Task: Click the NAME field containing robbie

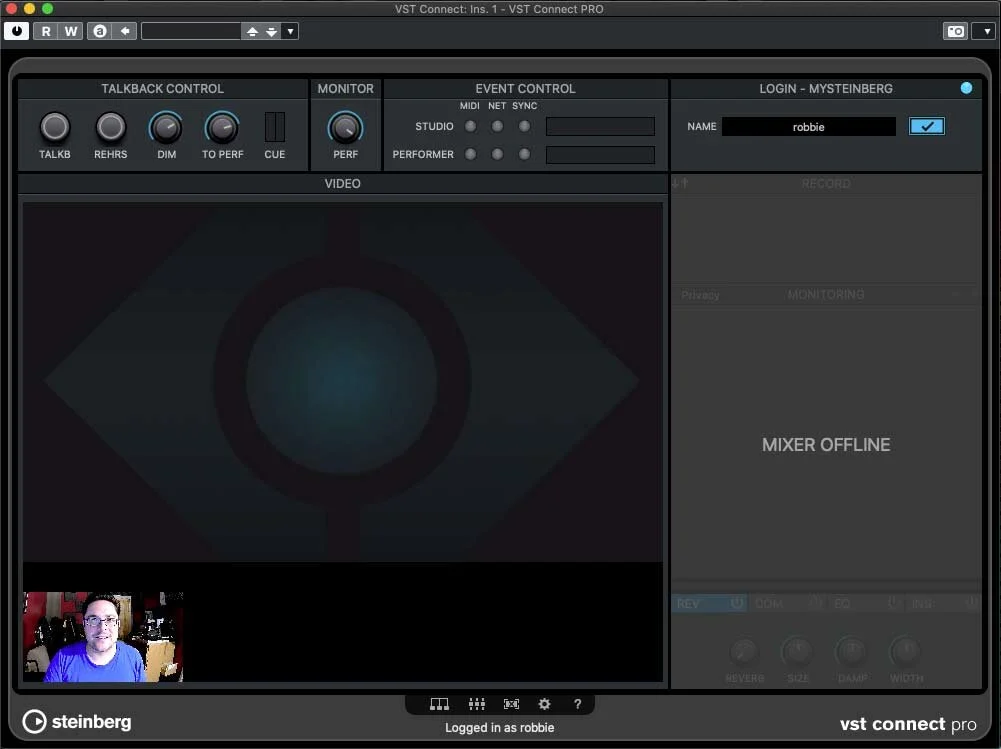Action: coord(809,126)
